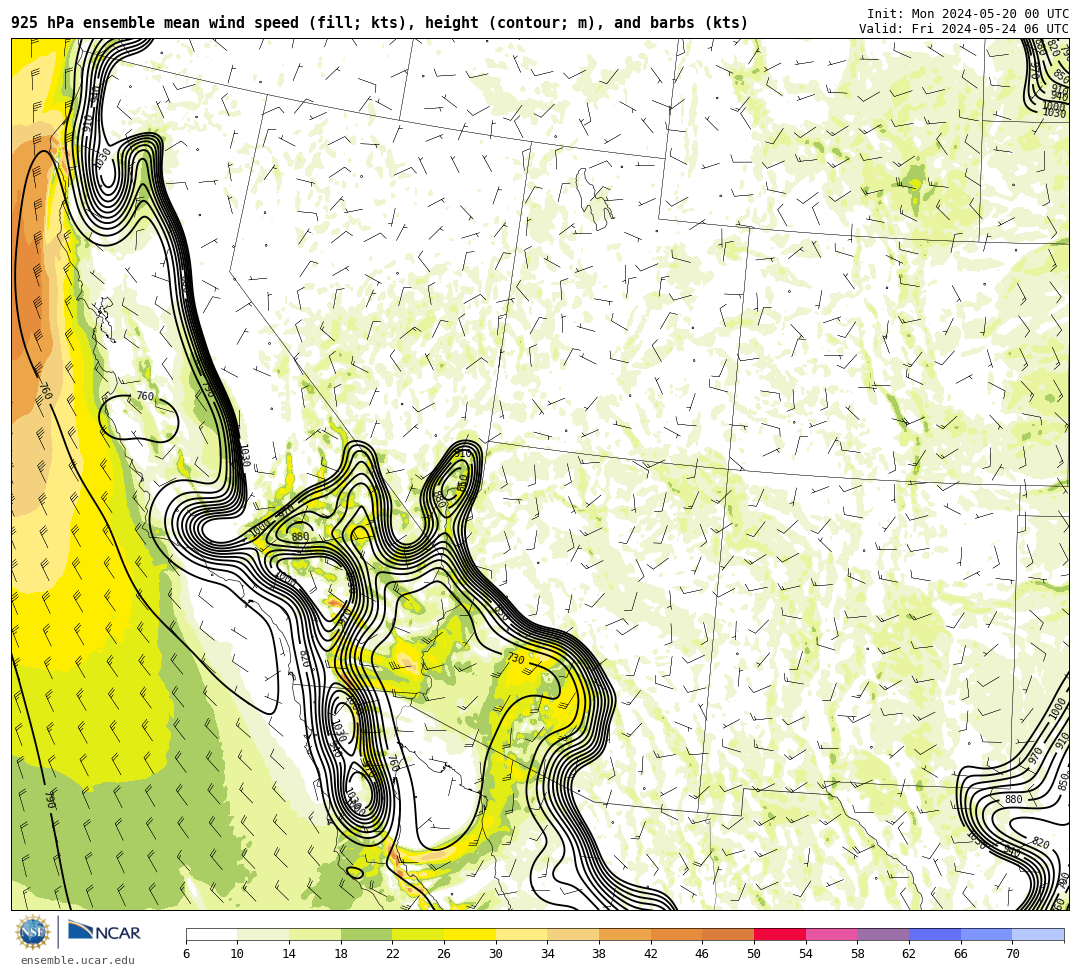Click the 'Init: Mon 2024-05-20 00 UTC' text
This screenshot has width=1080, height=973.
click(968, 14)
